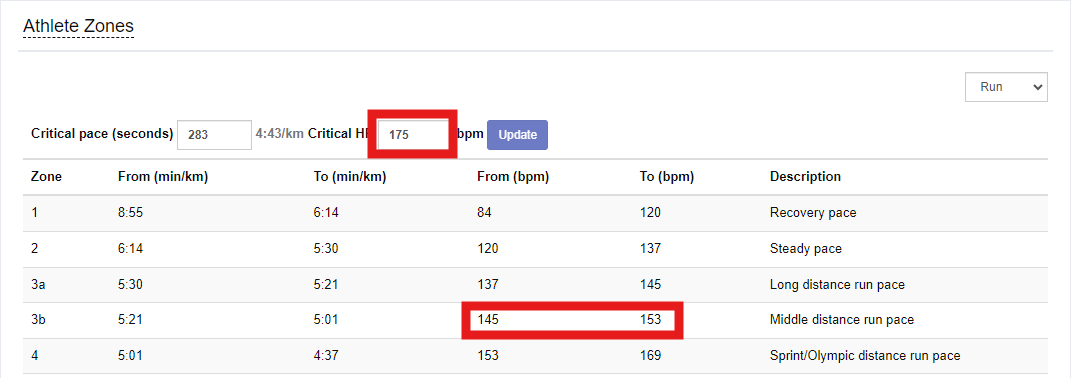Click the From (min/km) column header
Screen dimensions: 1071x378
[x=163, y=176]
